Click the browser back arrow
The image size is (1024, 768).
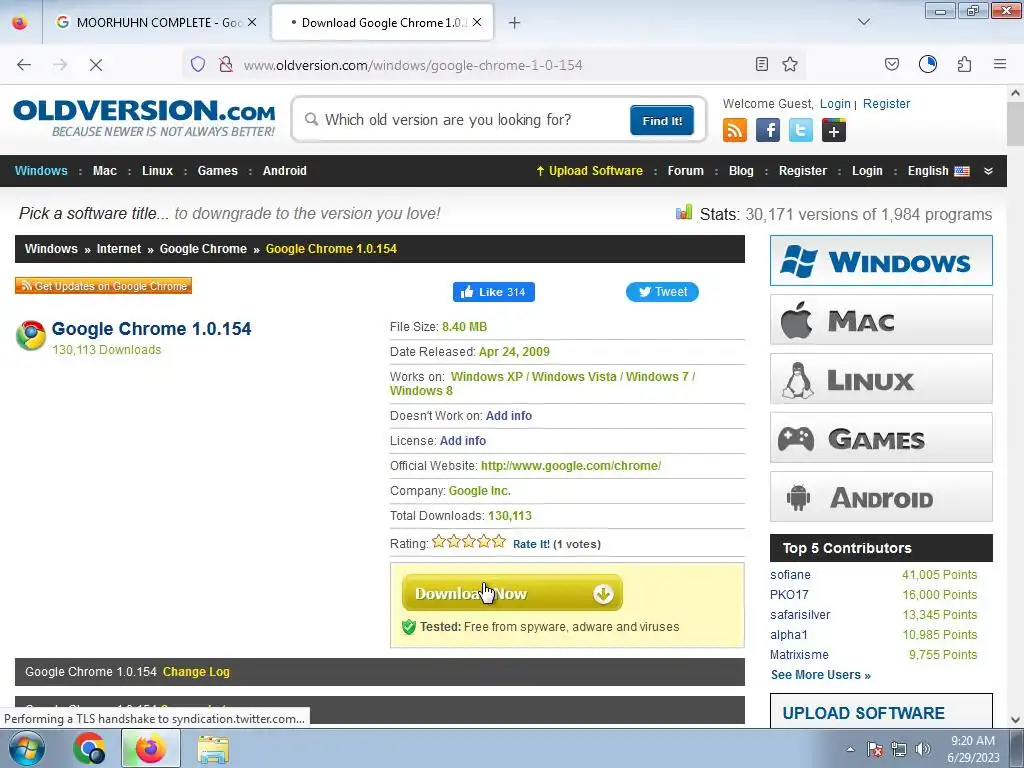[x=24, y=65]
